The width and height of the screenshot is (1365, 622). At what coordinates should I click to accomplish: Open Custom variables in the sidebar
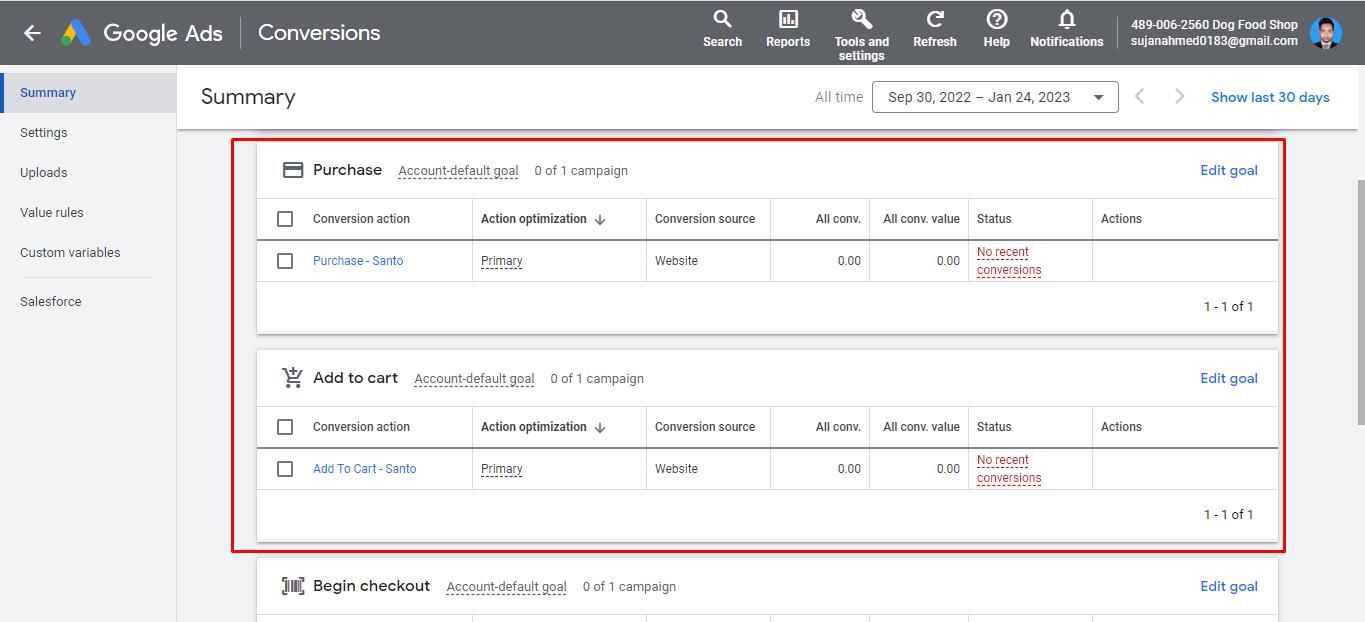point(70,253)
